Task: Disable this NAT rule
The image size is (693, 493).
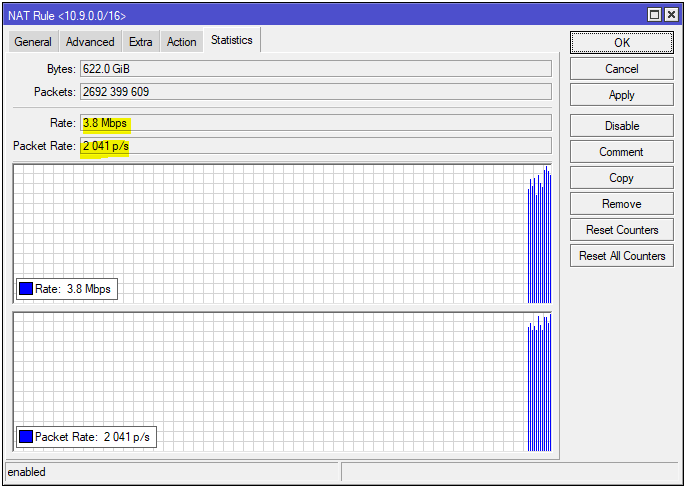Action: (x=621, y=126)
